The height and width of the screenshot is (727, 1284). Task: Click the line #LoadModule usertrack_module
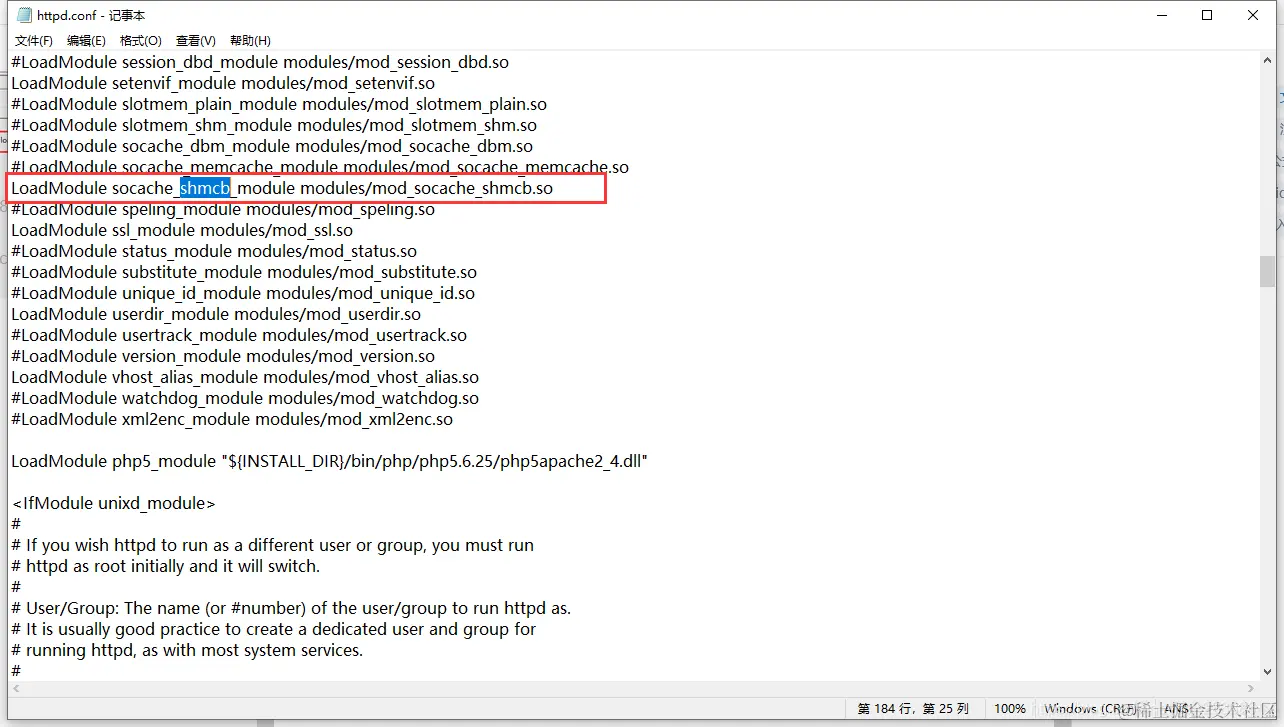pos(239,335)
